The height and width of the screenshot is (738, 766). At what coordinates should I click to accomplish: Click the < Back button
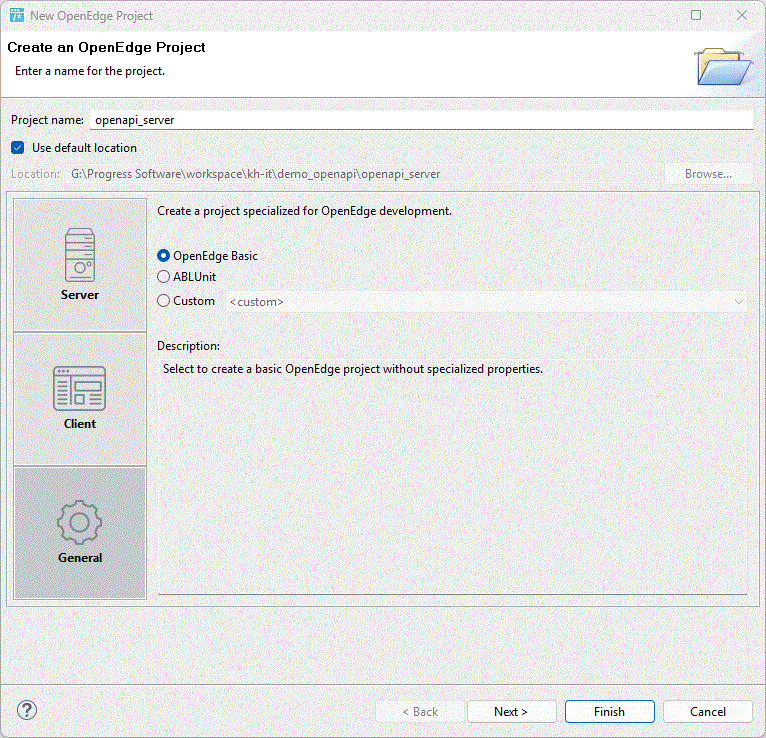(420, 712)
